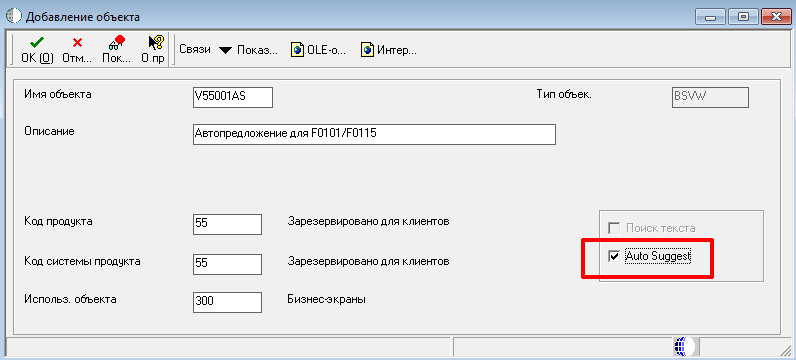The height and width of the screenshot is (360, 796).
Task: Open the OLE-о... toolbar item
Action: (x=319, y=50)
